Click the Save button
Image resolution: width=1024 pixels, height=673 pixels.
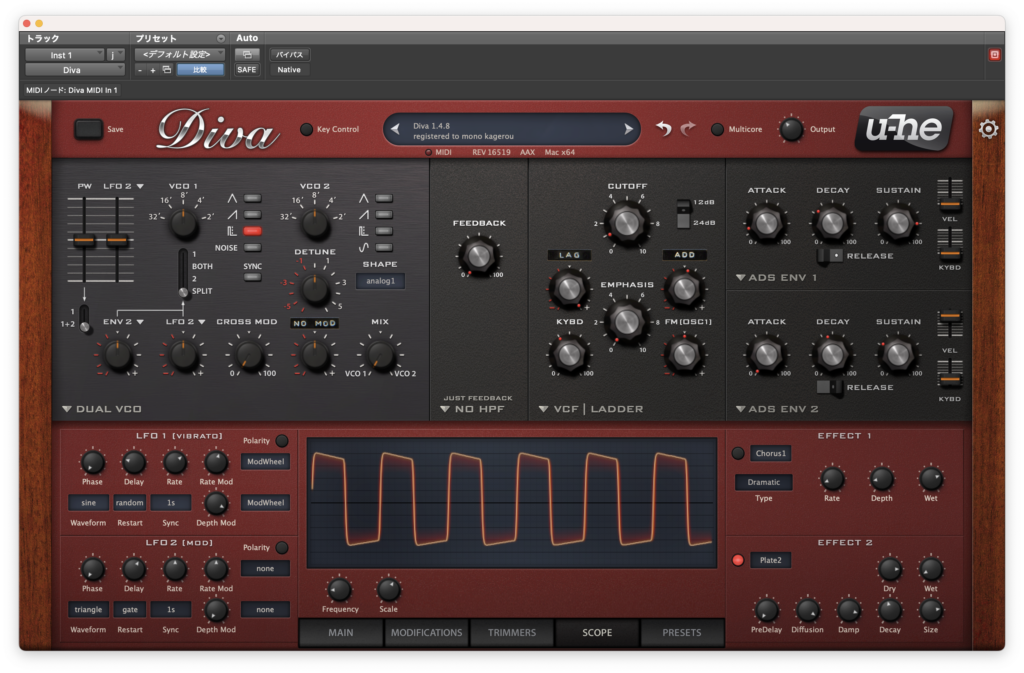pyautogui.click(x=88, y=129)
